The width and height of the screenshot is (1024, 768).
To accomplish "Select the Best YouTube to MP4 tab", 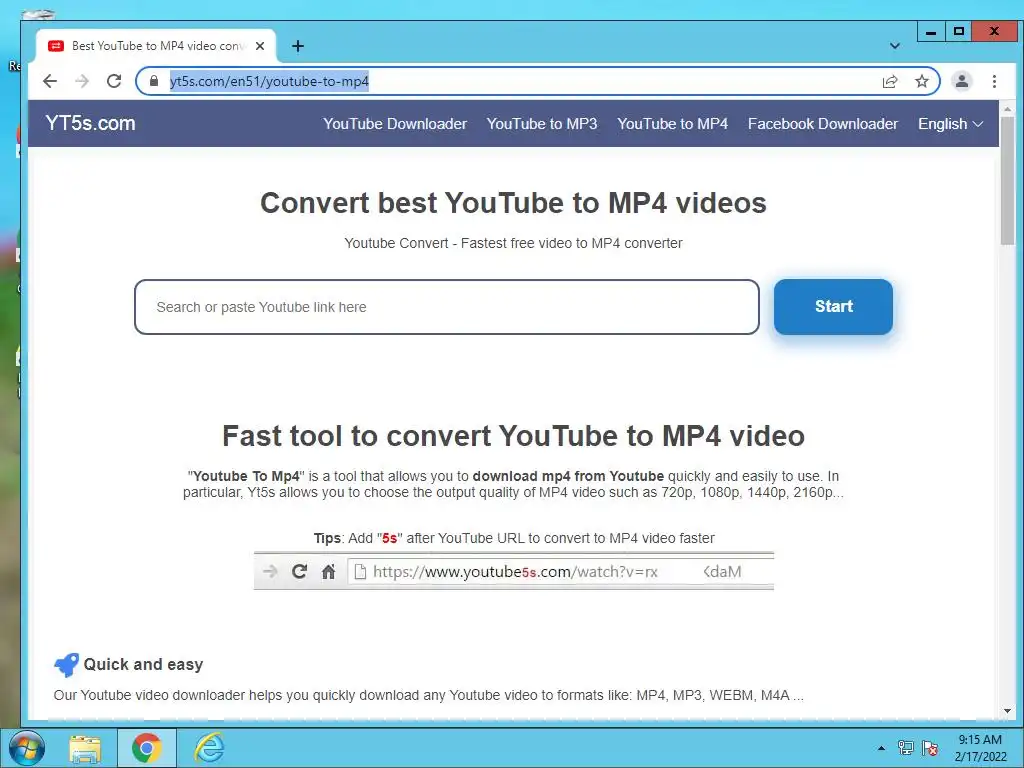I will 157,46.
